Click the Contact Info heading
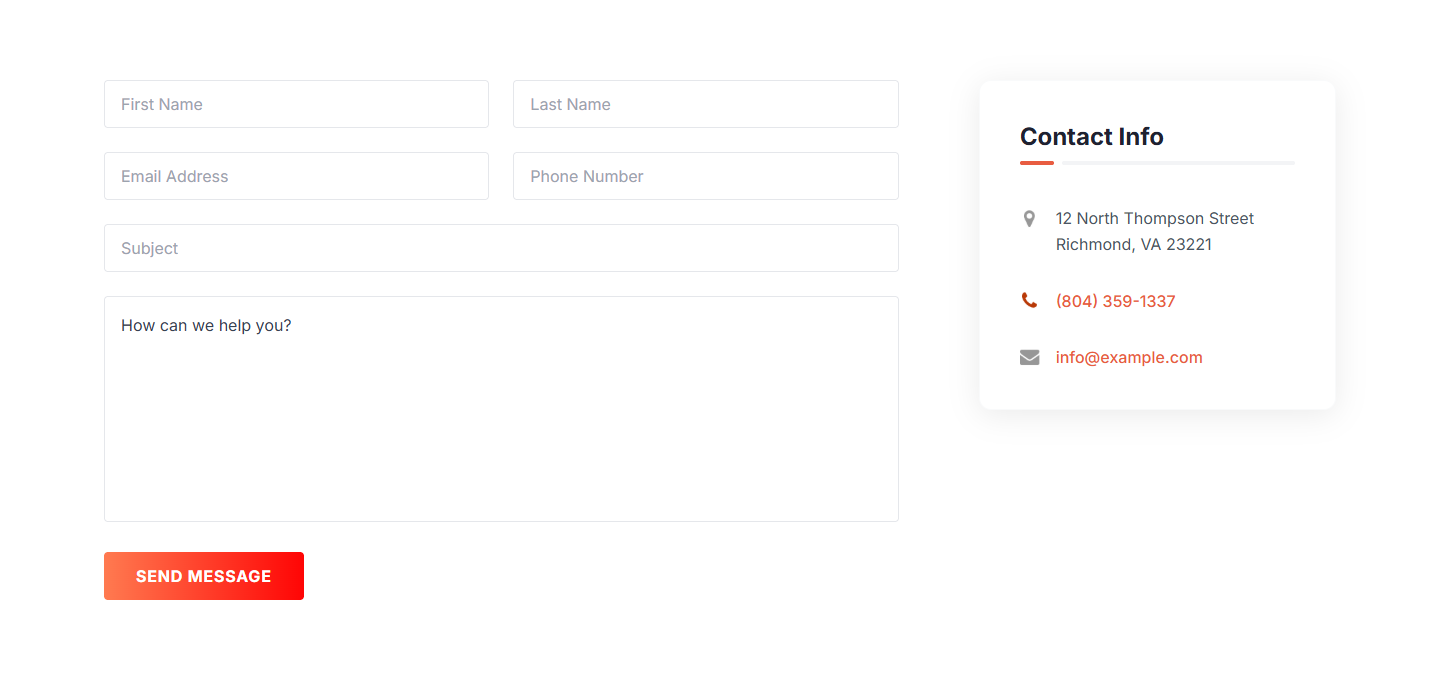1440x680 pixels. [x=1091, y=137]
